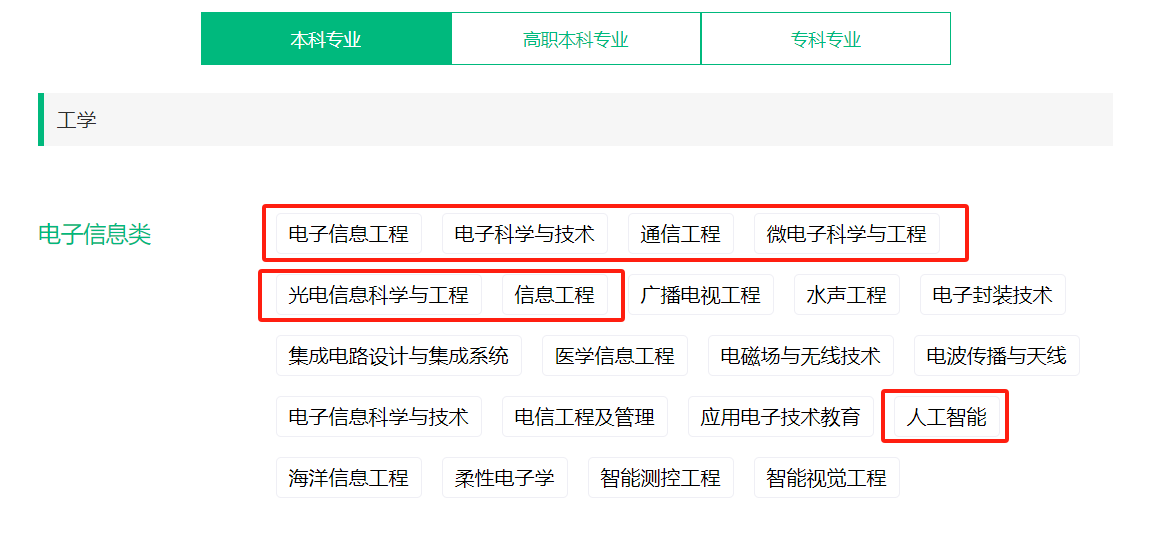Click the 信息工程 tag
This screenshot has height=552, width=1162.
[554, 295]
